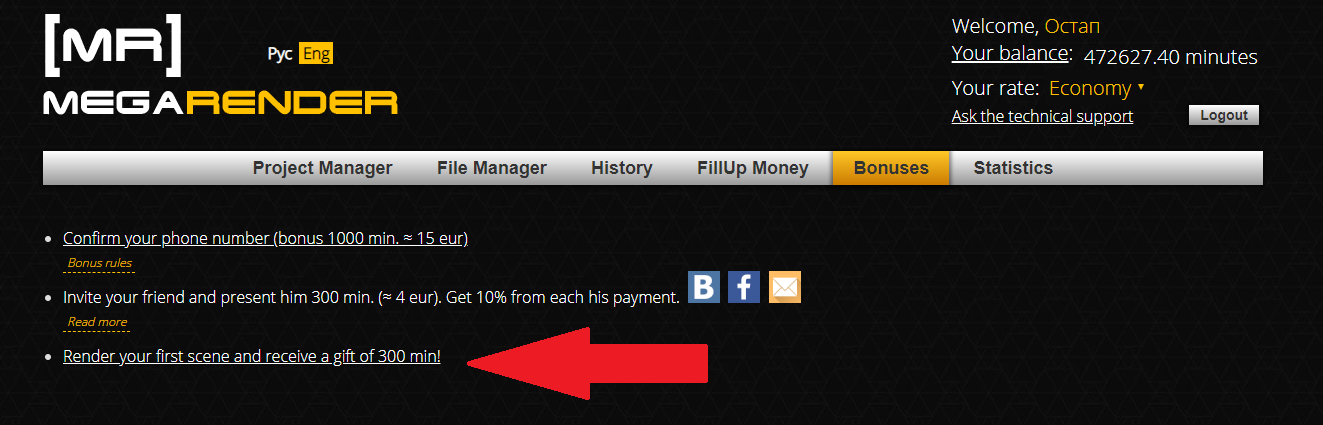
Task: Expand Read more under invite bonus
Action: pyautogui.click(x=97, y=322)
